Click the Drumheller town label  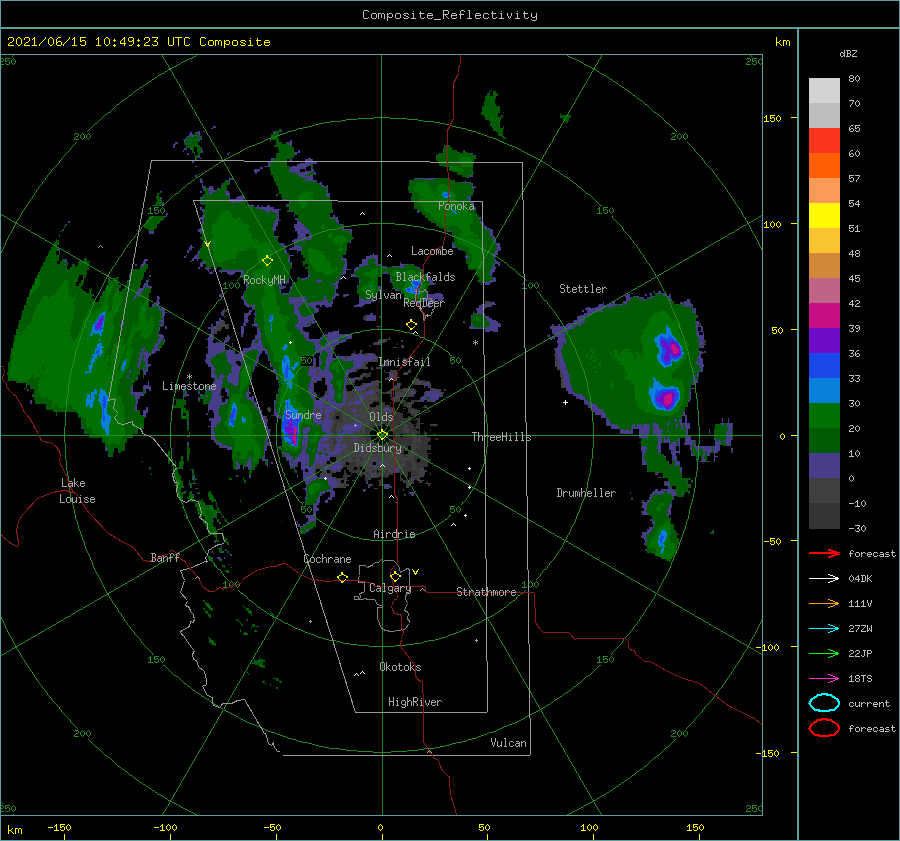pyautogui.click(x=586, y=493)
